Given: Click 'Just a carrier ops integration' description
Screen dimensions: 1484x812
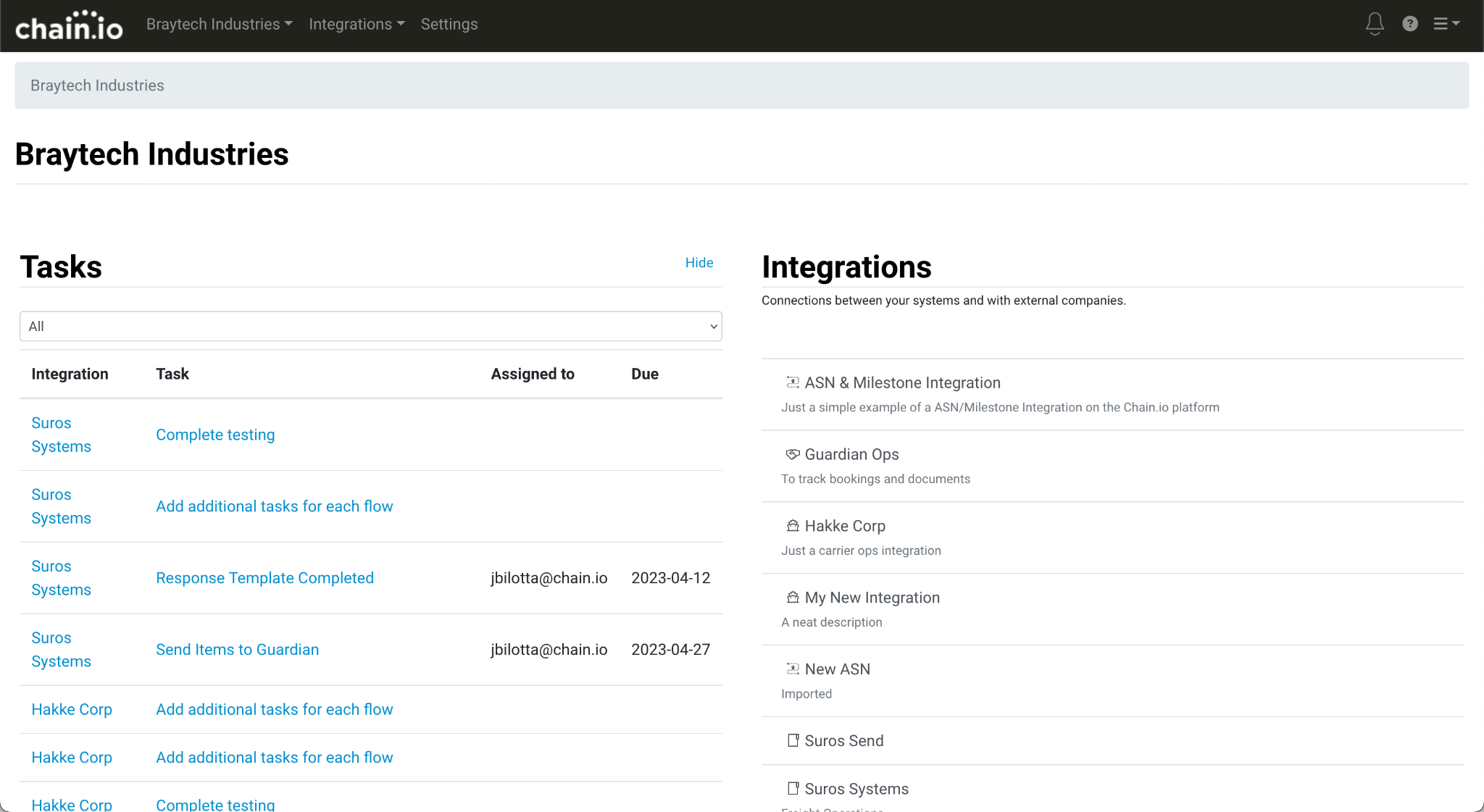Looking at the screenshot, I should point(861,551).
